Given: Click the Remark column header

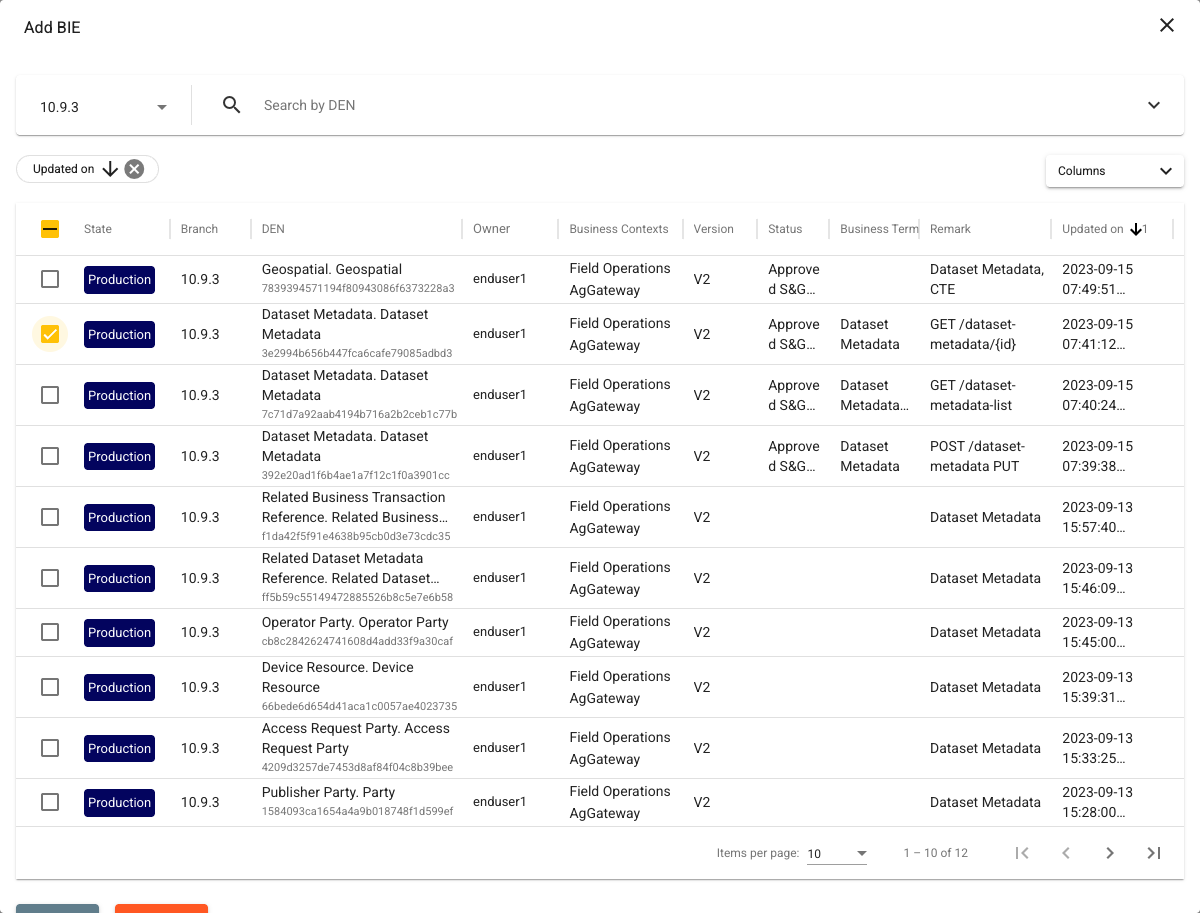Looking at the screenshot, I should coord(950,229).
